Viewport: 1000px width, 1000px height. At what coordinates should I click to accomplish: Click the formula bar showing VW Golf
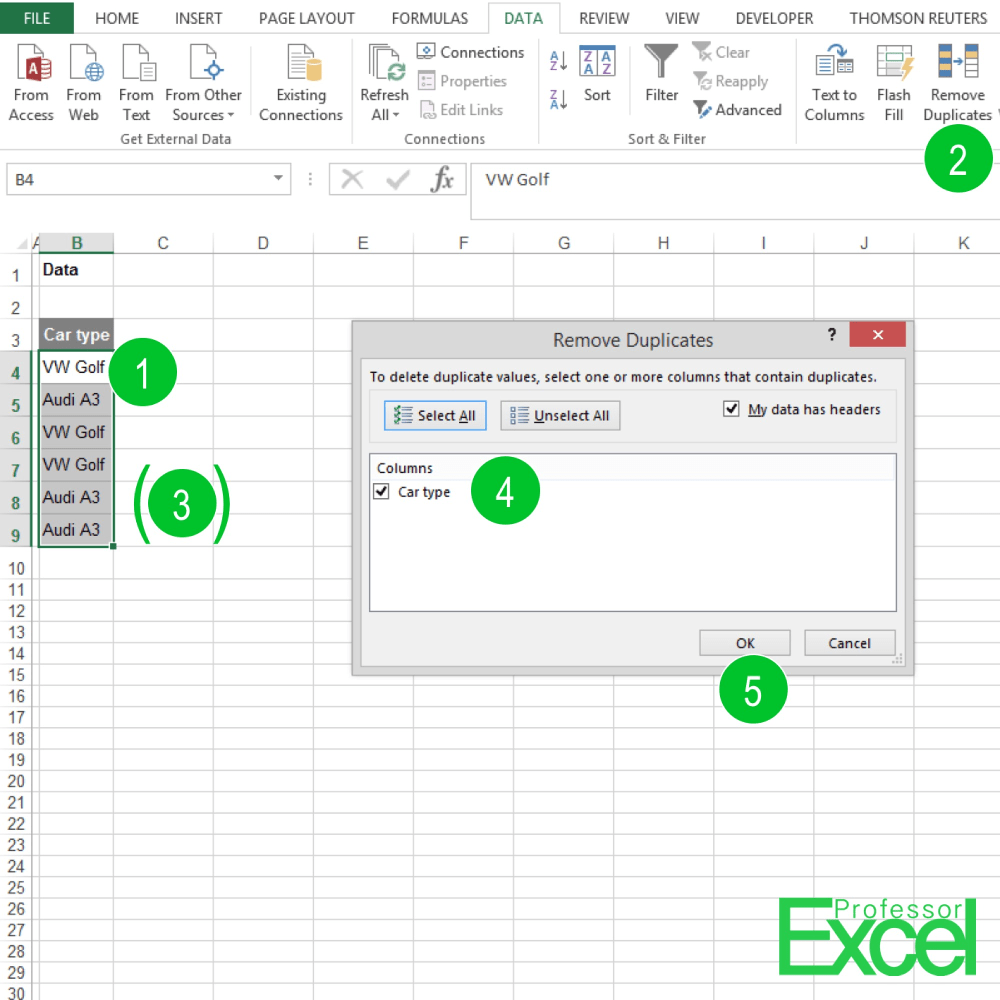coord(733,191)
